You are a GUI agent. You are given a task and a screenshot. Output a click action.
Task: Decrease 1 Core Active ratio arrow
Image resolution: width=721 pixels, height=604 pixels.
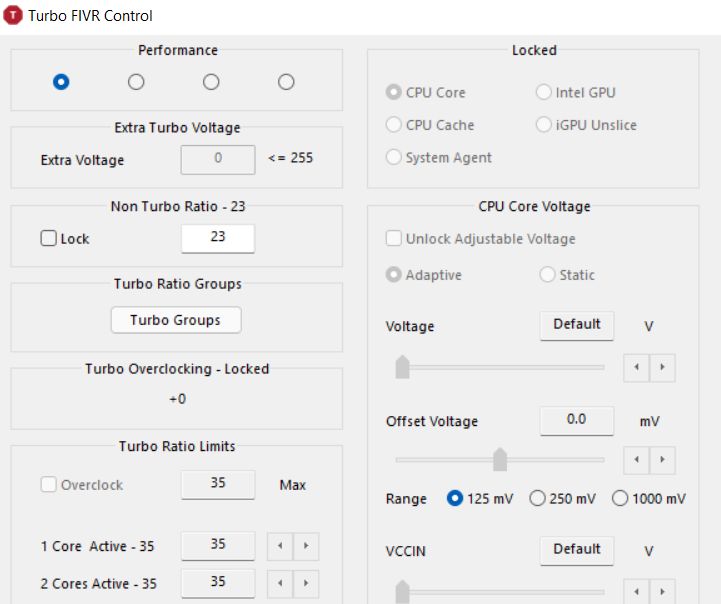click(x=280, y=546)
